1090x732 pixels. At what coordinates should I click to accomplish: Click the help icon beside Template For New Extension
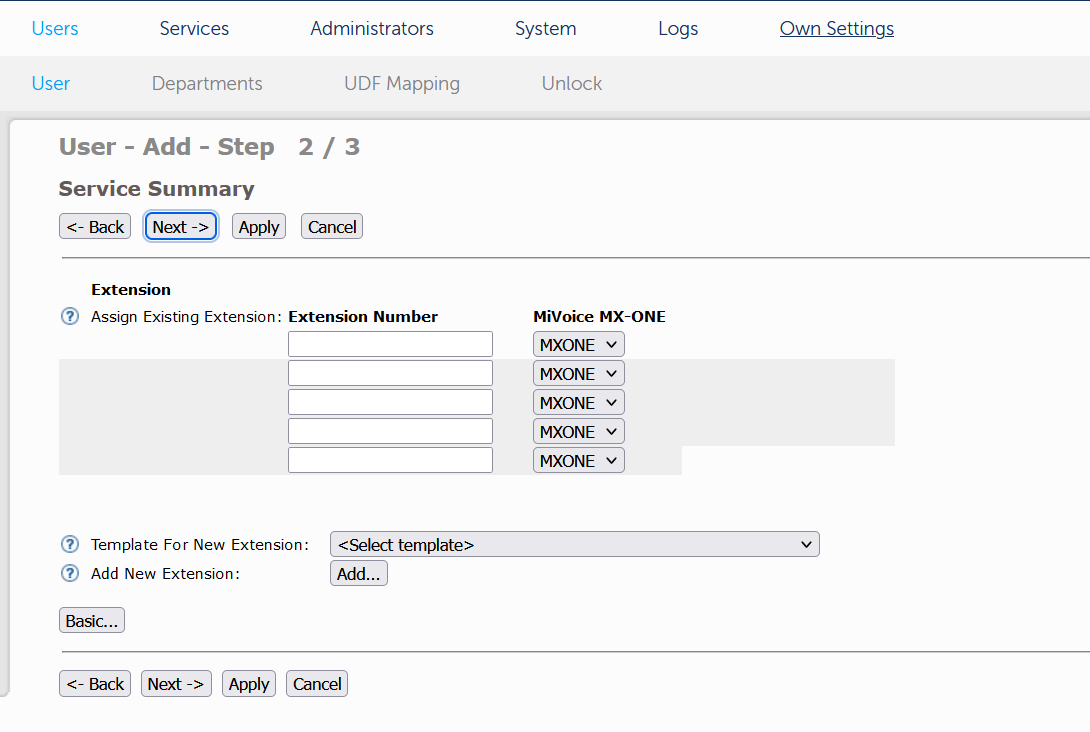[x=69, y=544]
